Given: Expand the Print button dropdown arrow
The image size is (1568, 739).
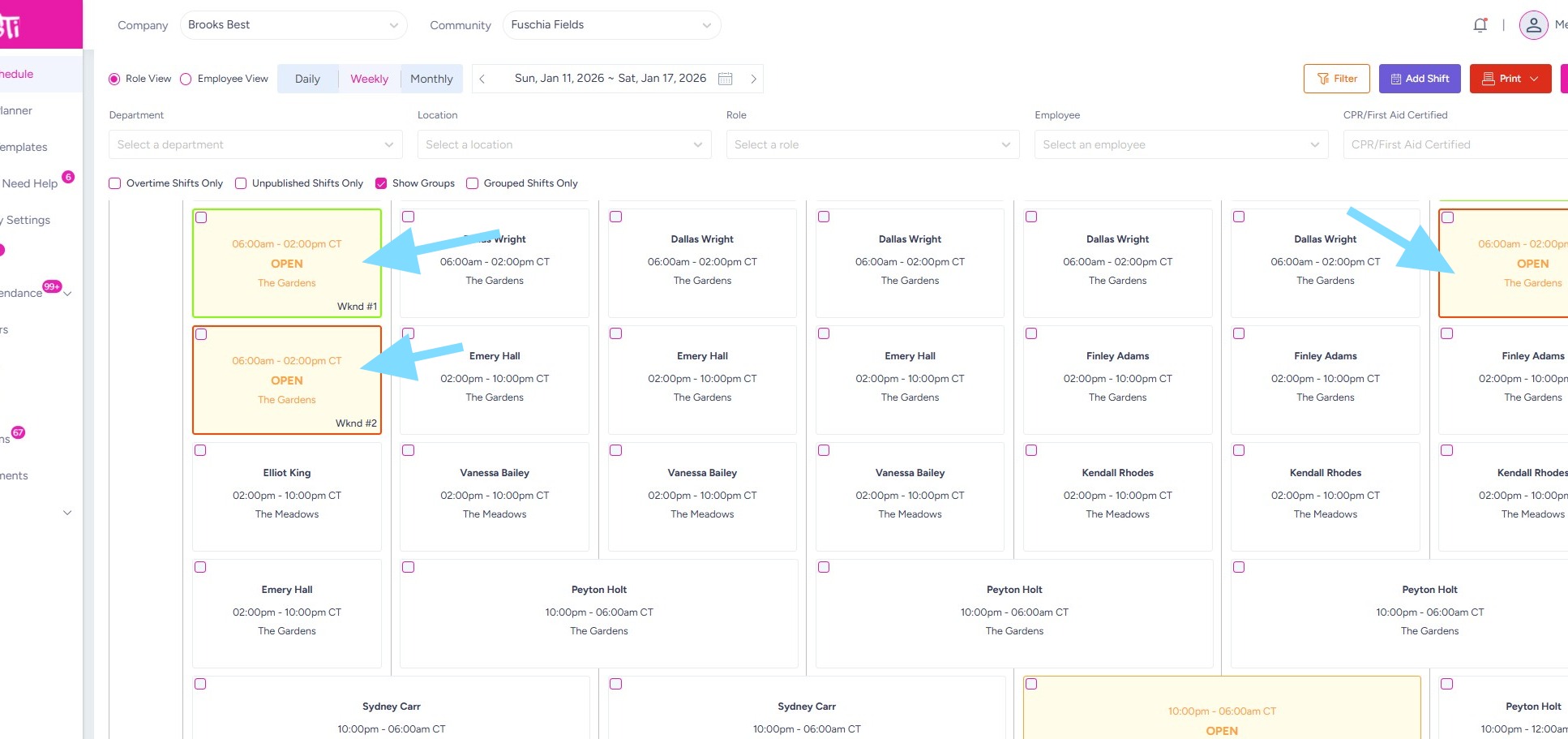Looking at the screenshot, I should point(1535,79).
